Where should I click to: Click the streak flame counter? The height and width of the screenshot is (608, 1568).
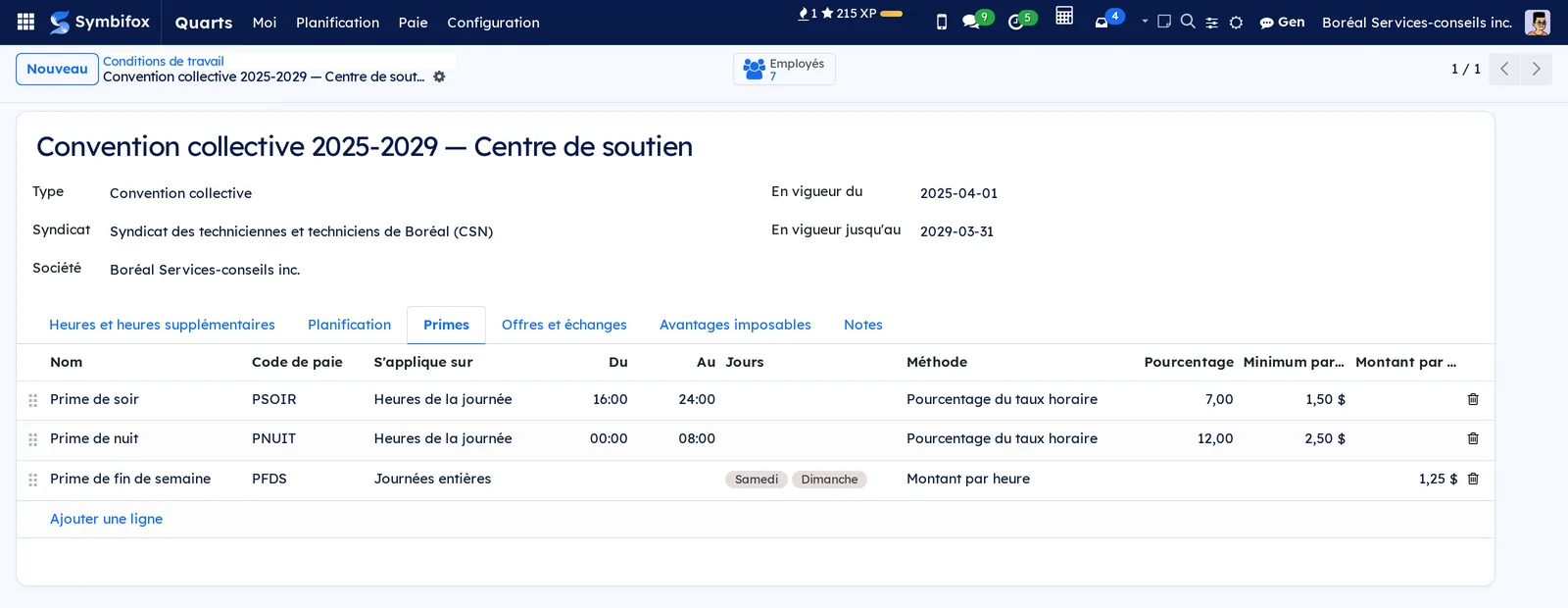[x=808, y=14]
